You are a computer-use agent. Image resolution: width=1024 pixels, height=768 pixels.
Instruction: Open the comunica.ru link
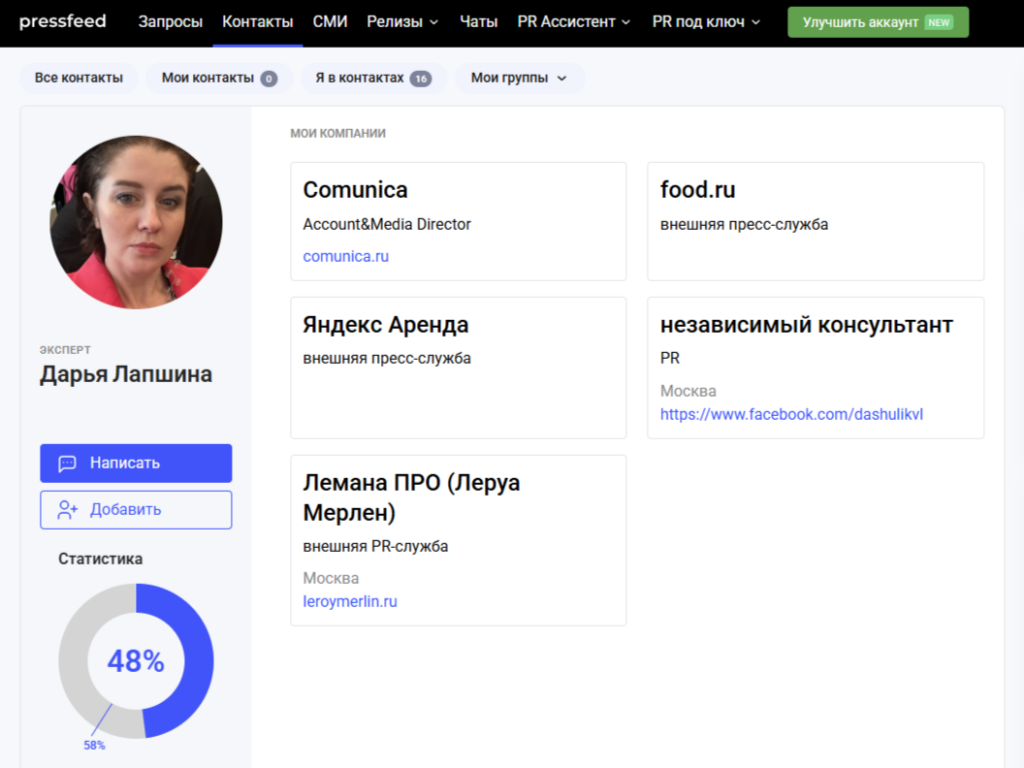click(346, 256)
